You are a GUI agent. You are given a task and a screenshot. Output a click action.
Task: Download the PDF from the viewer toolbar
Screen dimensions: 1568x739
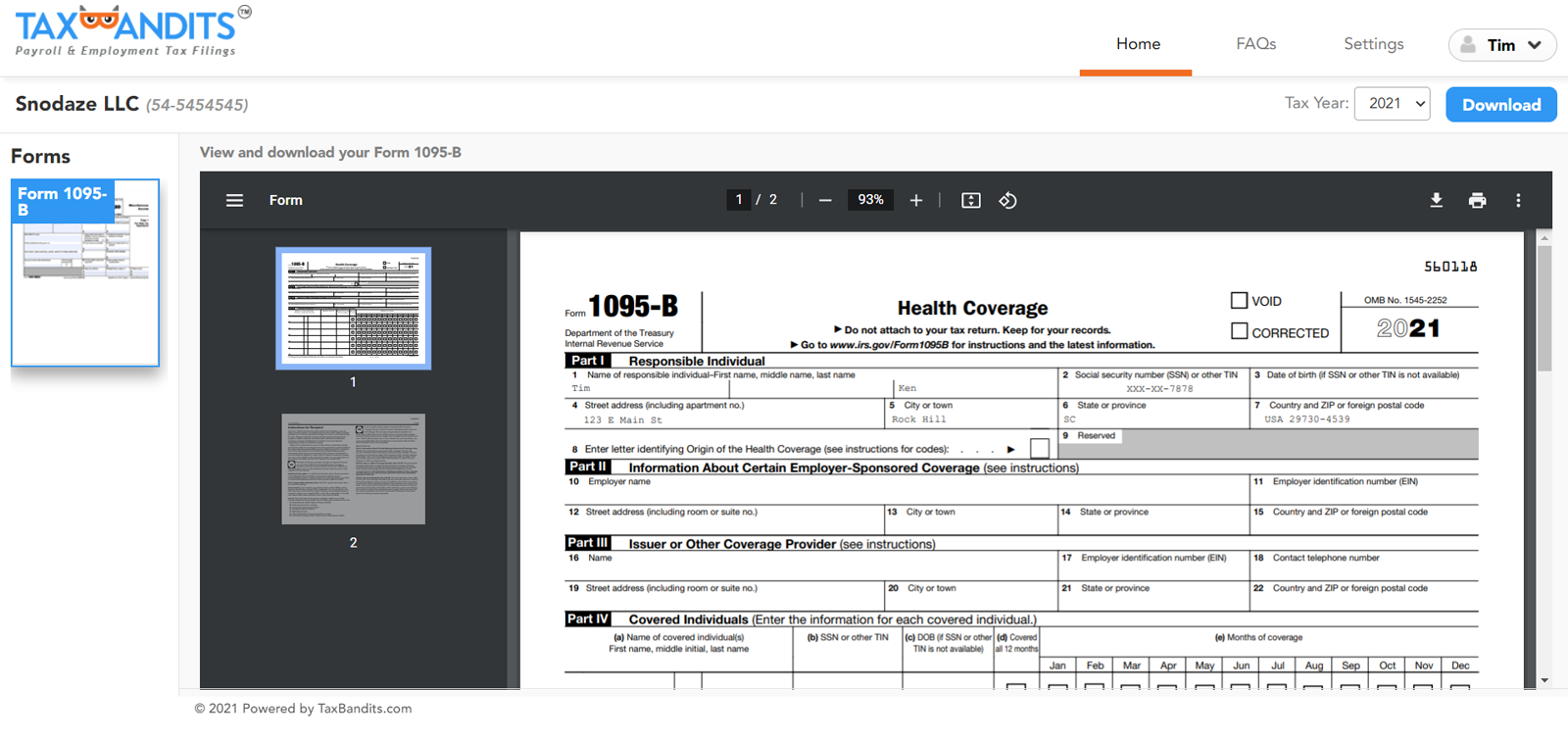(x=1436, y=200)
